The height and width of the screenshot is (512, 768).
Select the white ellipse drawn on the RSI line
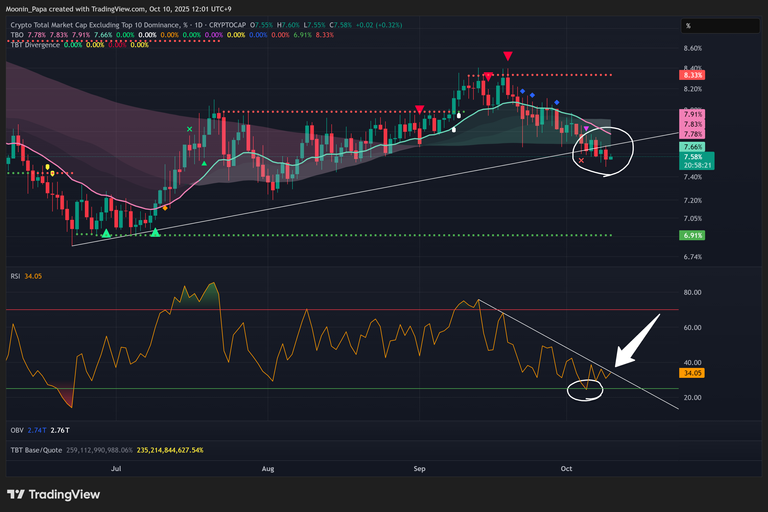pyautogui.click(x=586, y=390)
